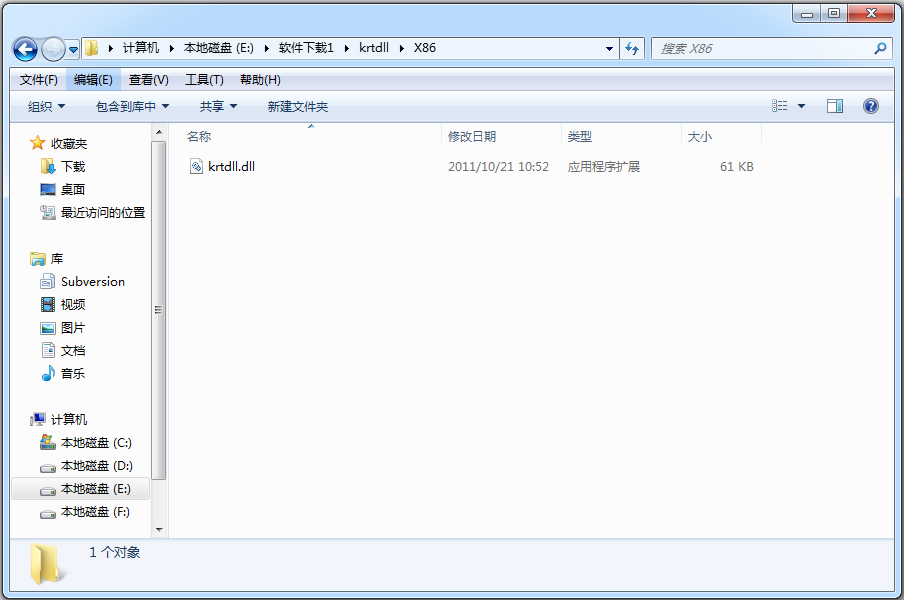This screenshot has height=600, width=904.
Task: Click the 搜索 X86 search field
Action: [762, 48]
